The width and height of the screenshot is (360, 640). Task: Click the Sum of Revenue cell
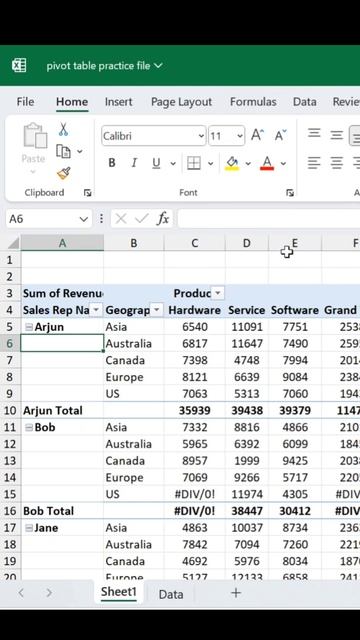pos(62,293)
